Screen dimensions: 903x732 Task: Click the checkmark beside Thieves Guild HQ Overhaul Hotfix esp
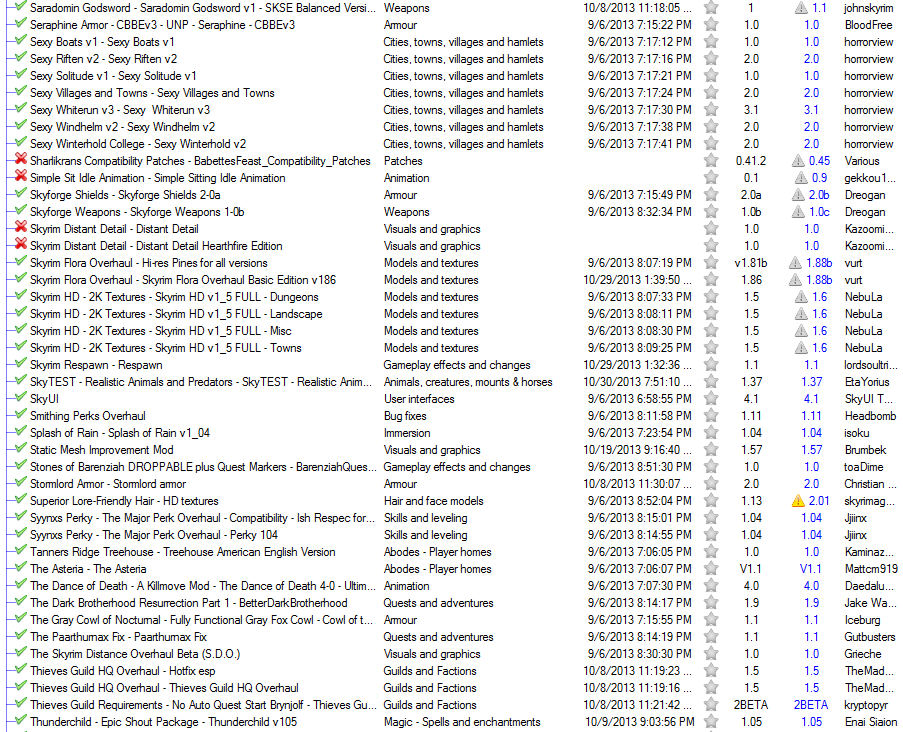pos(21,669)
